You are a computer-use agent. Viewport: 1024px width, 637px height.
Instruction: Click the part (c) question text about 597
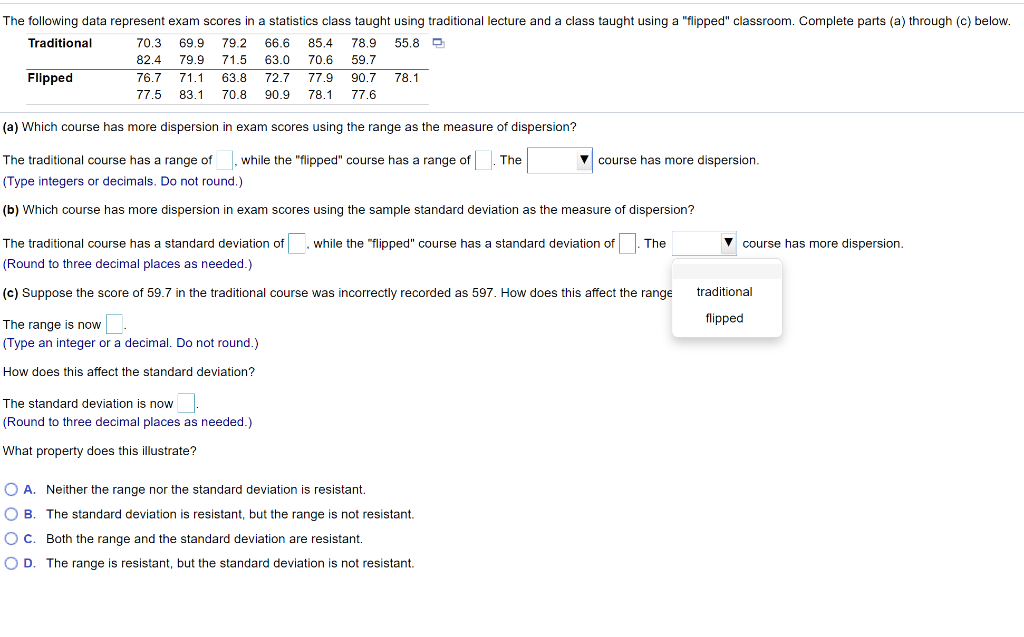pos(337,293)
